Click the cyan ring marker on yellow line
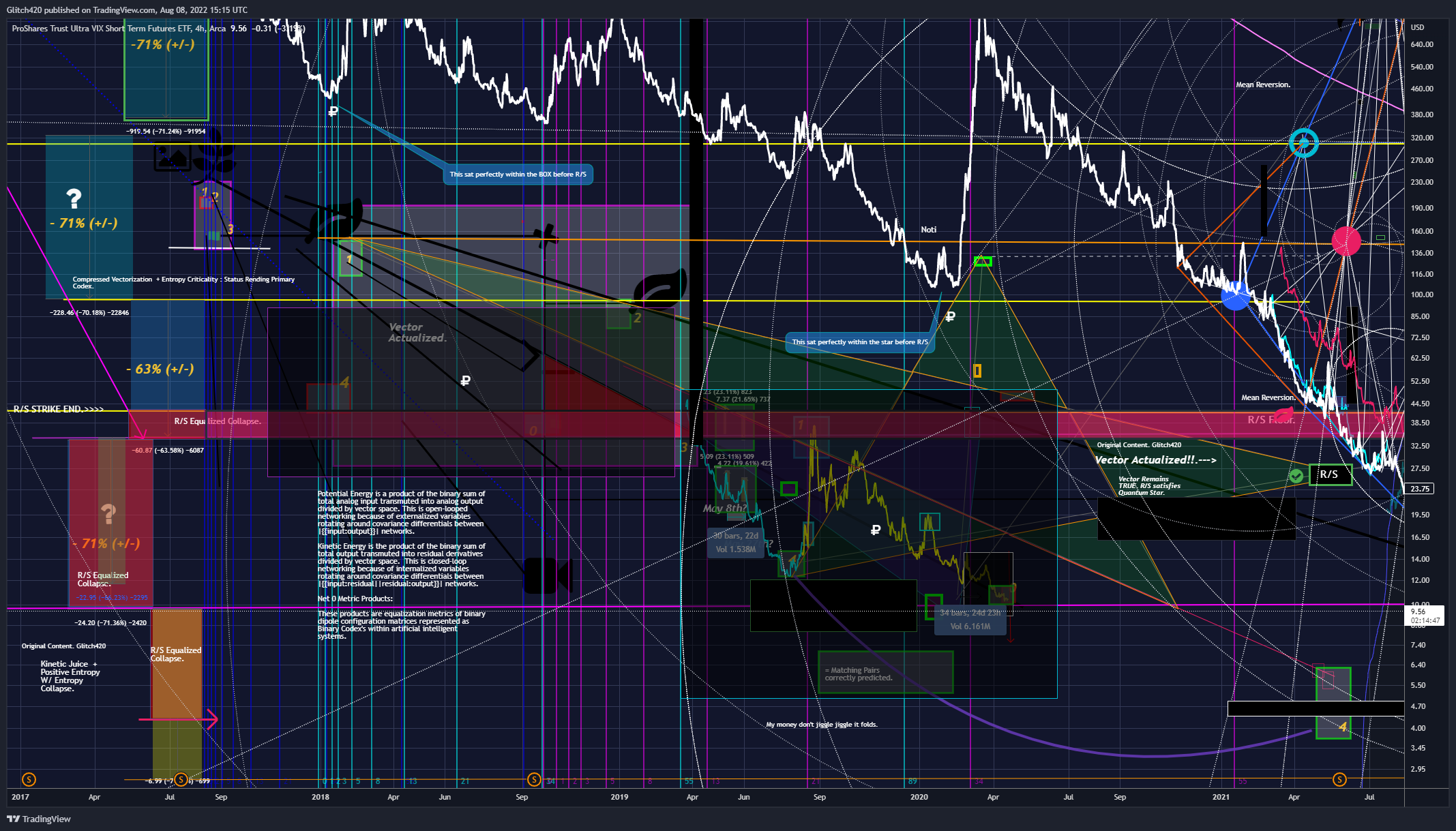The height and width of the screenshot is (831, 1456). pos(1304,142)
